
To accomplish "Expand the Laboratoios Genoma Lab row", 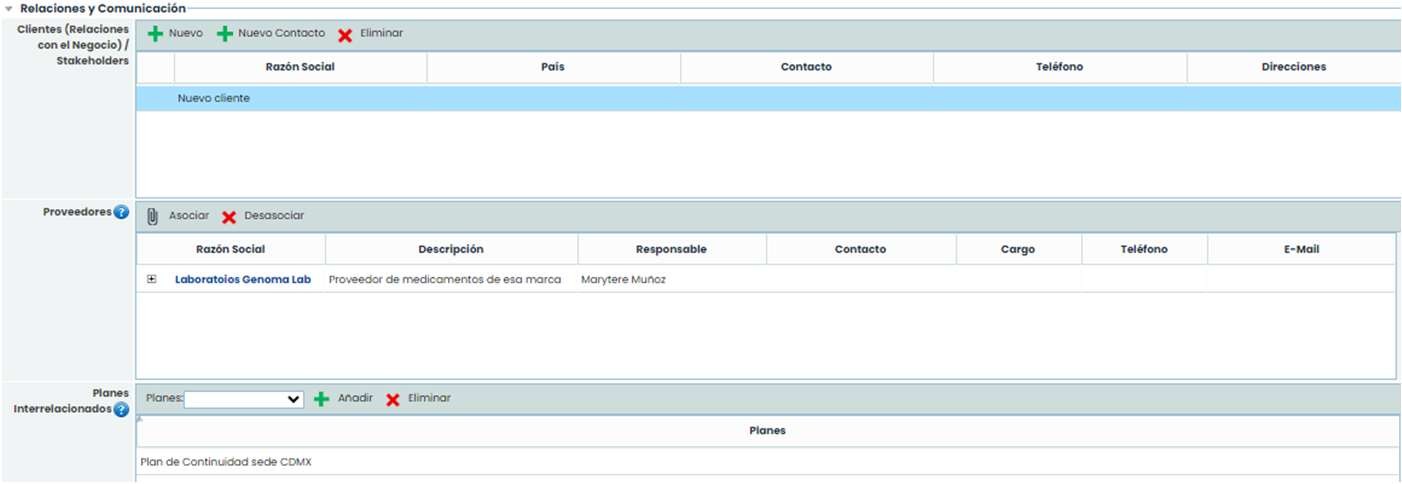I will [152, 280].
